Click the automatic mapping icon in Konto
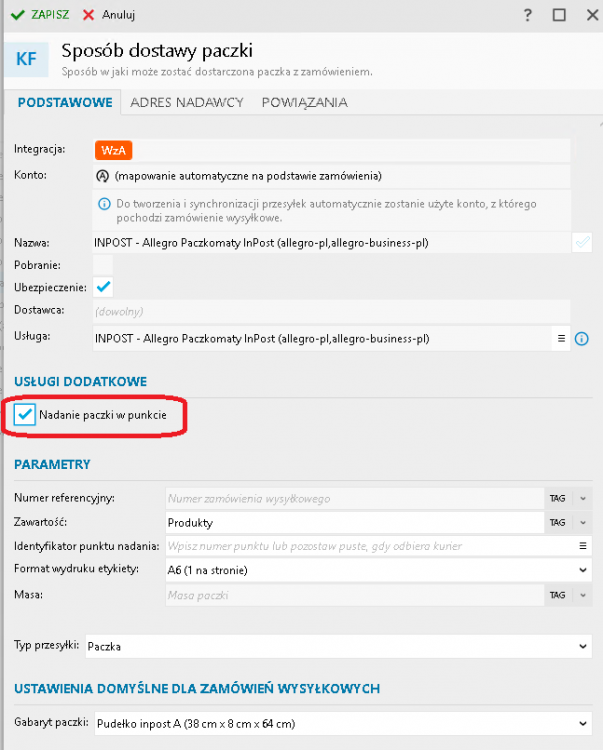This screenshot has height=750, width=603. pyautogui.click(x=102, y=176)
